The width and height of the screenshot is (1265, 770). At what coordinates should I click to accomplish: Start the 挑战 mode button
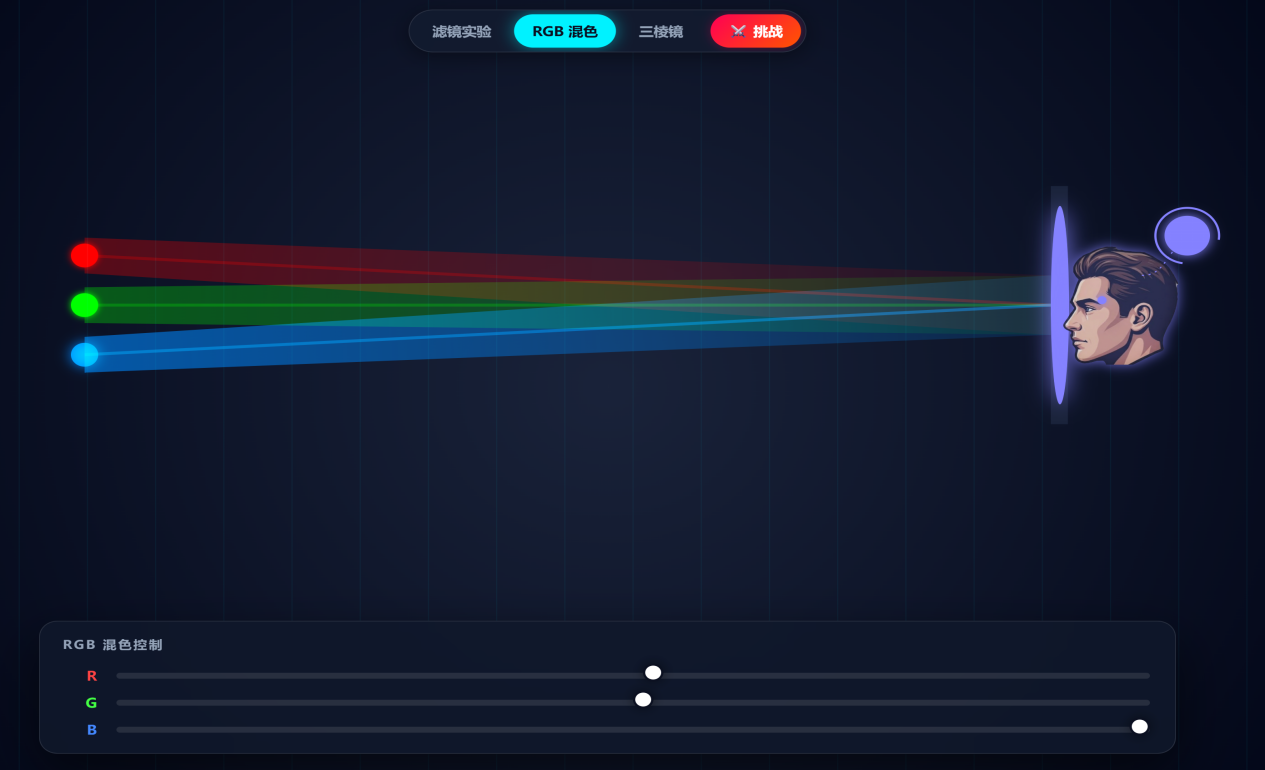pyautogui.click(x=756, y=31)
